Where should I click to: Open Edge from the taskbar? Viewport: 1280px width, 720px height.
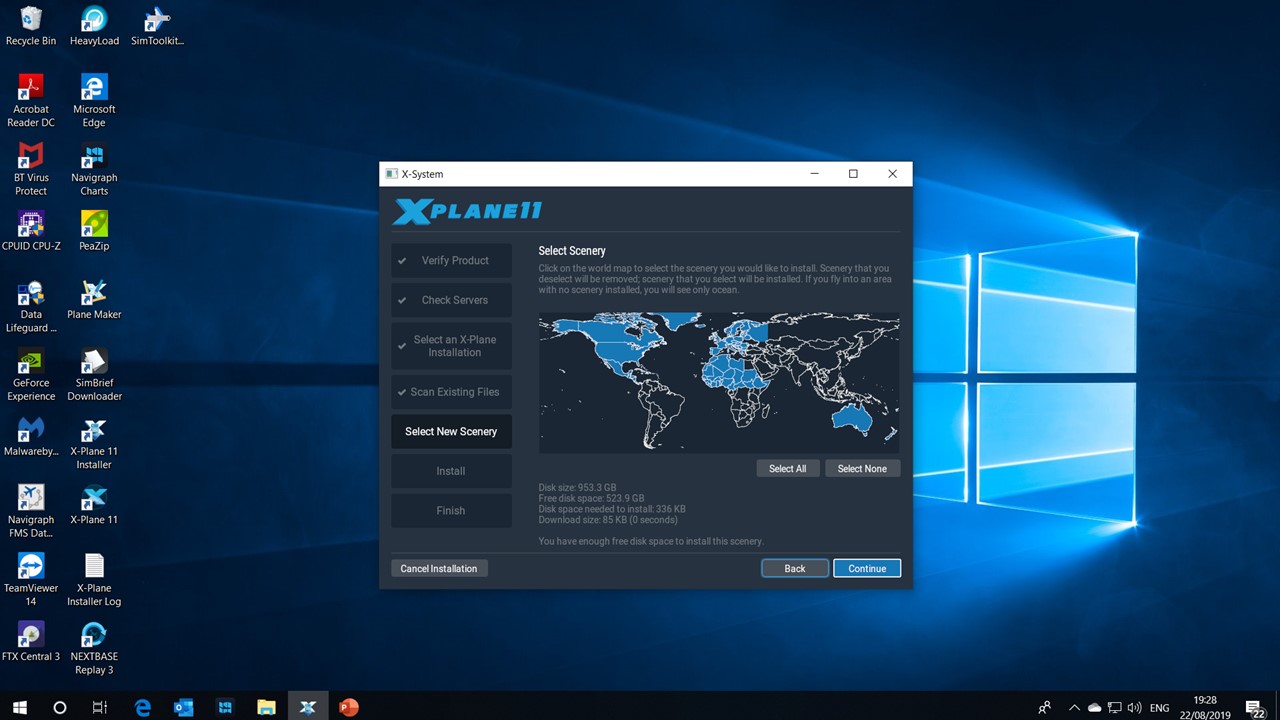tap(143, 707)
